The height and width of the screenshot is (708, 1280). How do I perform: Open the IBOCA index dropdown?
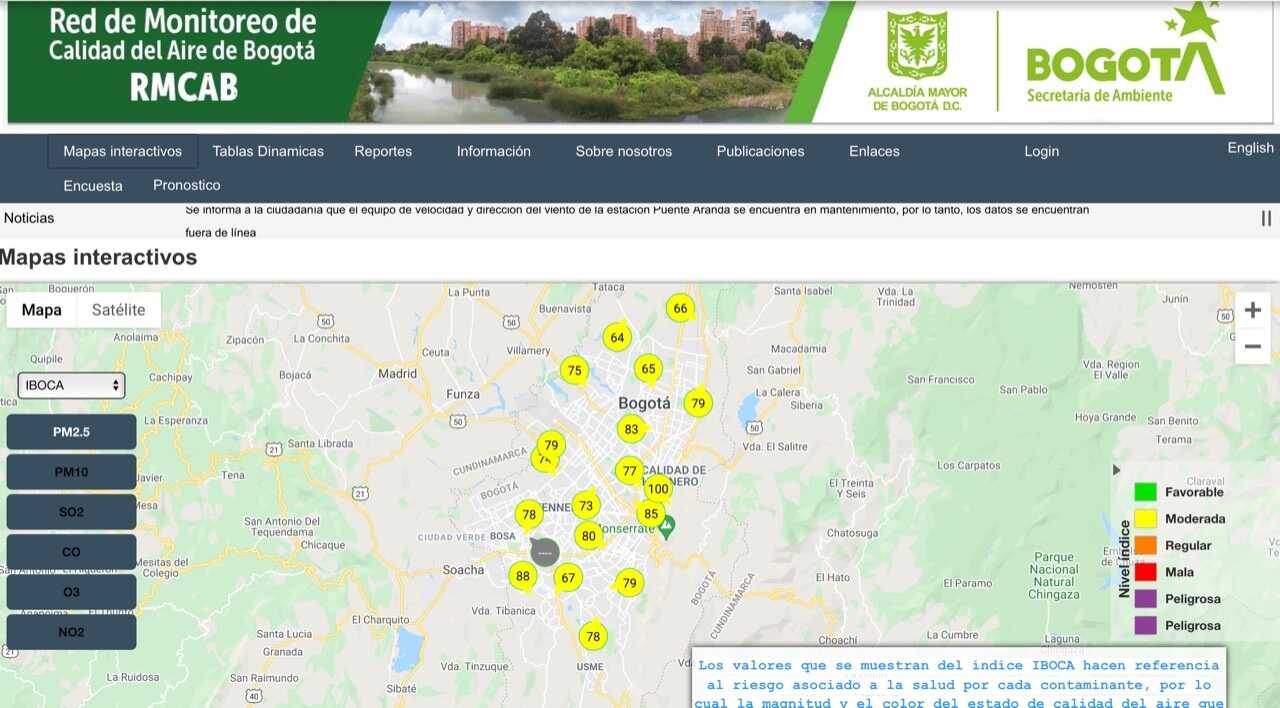[x=71, y=385]
